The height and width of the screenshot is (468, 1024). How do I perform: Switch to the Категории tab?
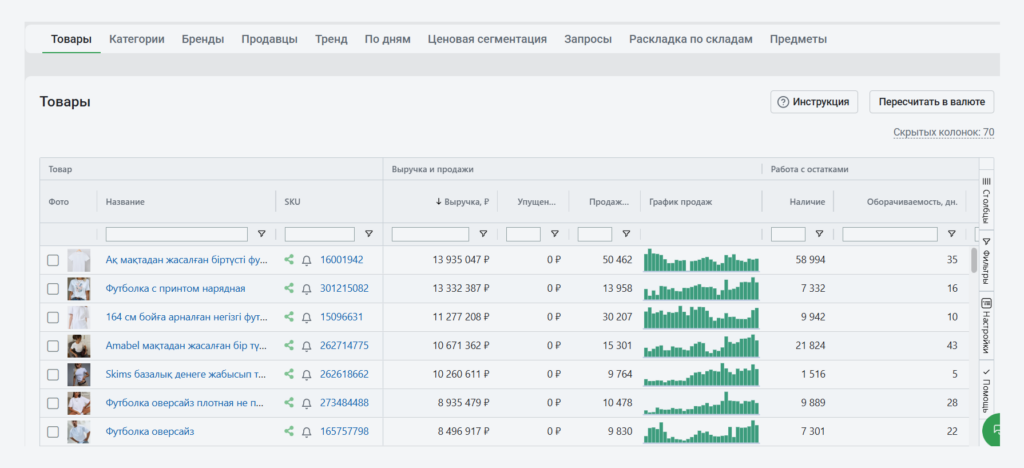click(x=137, y=39)
